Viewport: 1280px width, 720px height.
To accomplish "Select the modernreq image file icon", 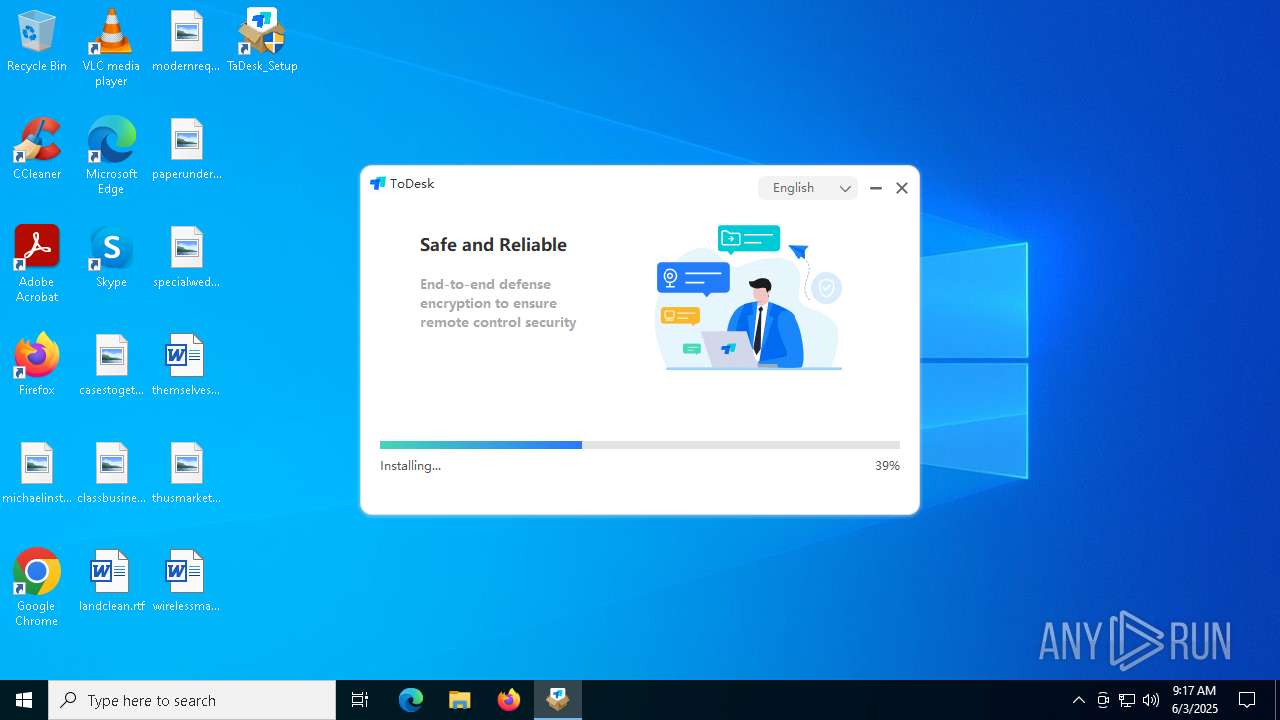I will tap(186, 42).
